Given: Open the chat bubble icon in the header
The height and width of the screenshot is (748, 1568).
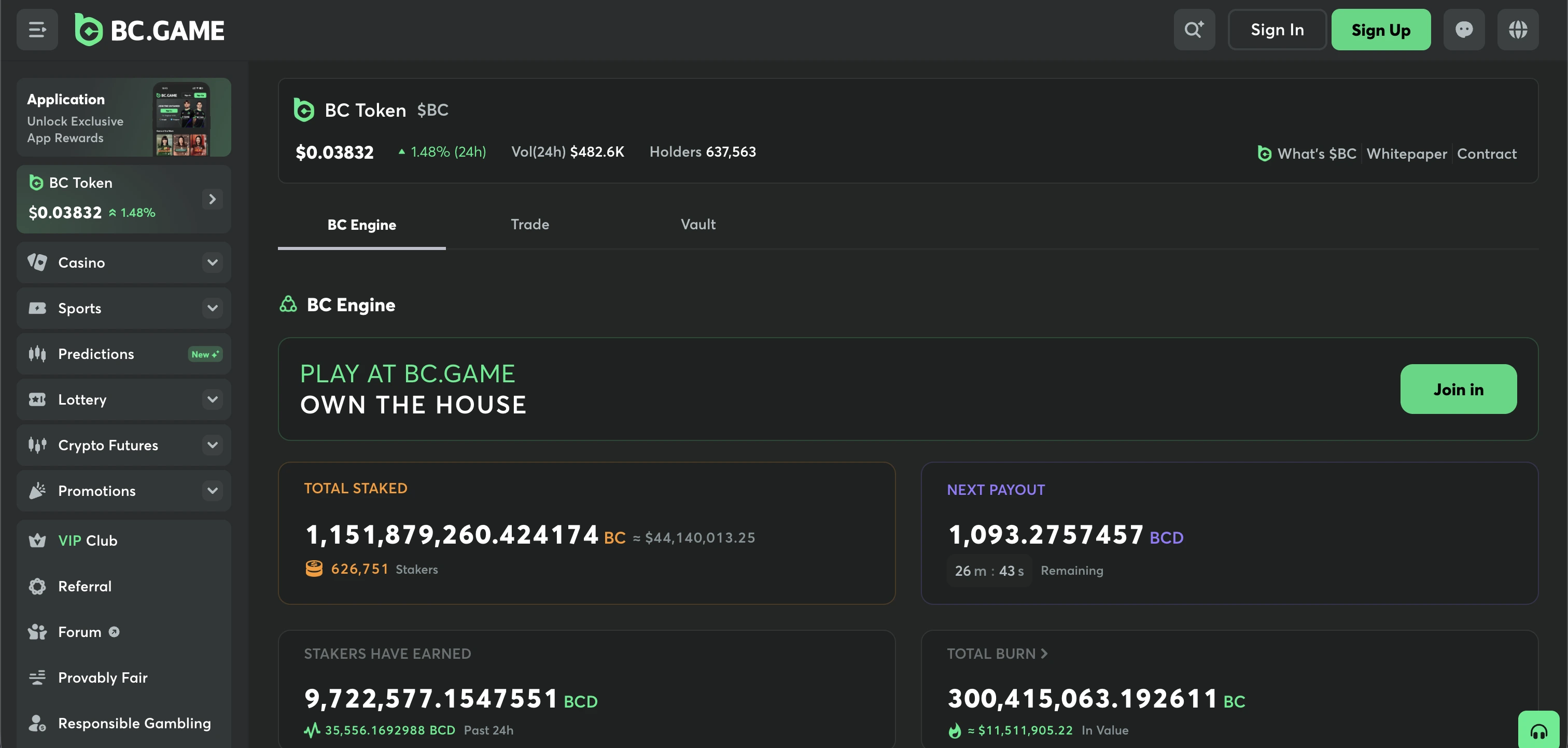Looking at the screenshot, I should coord(1464,29).
